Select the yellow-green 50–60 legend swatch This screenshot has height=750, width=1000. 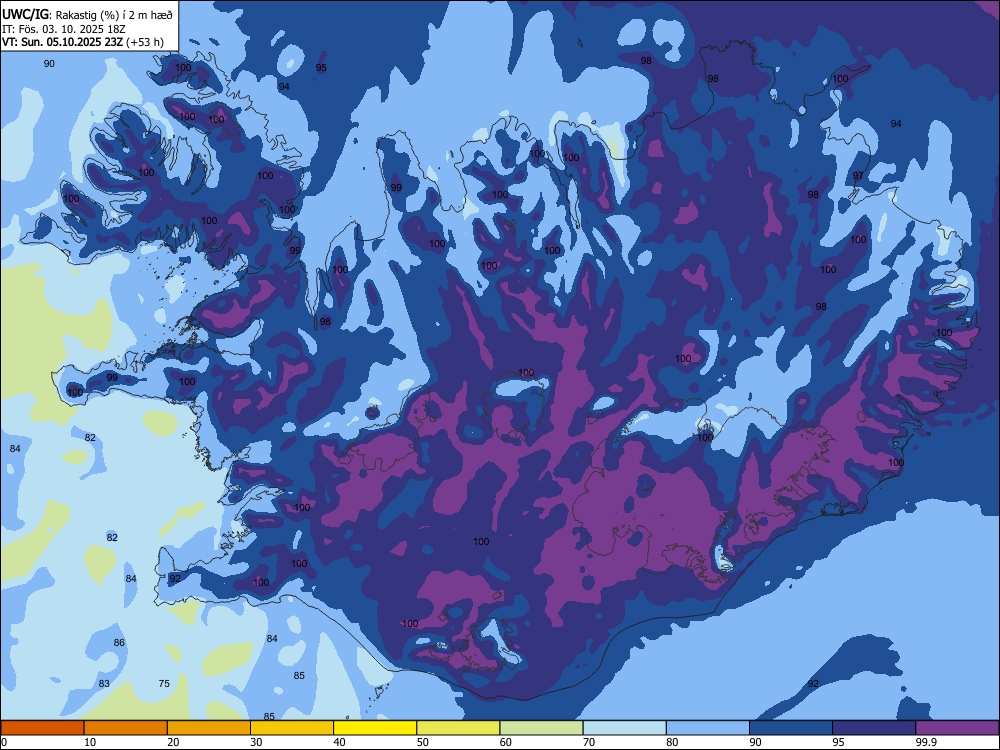(458, 728)
